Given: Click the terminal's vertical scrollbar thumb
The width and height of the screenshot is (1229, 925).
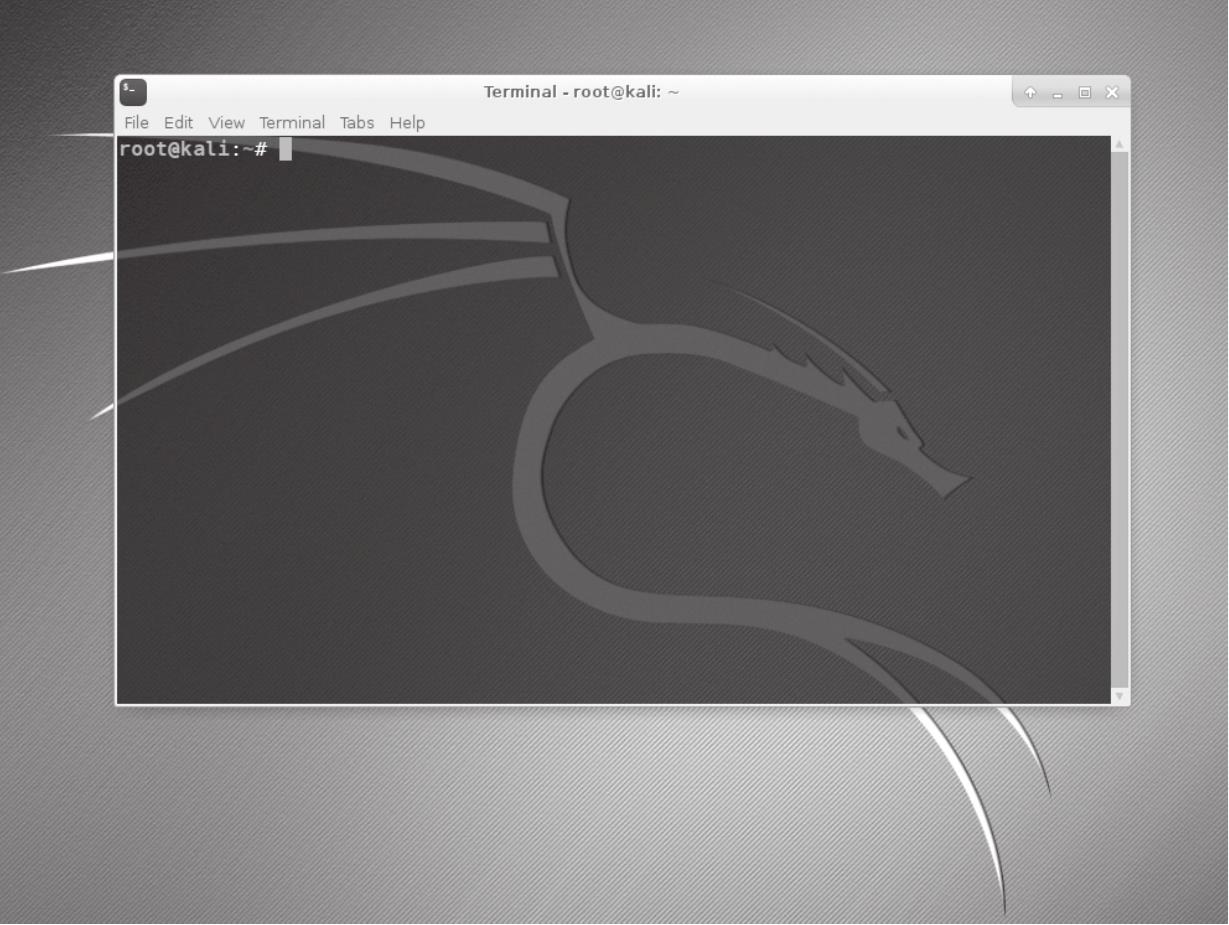Looking at the screenshot, I should point(1119,420).
